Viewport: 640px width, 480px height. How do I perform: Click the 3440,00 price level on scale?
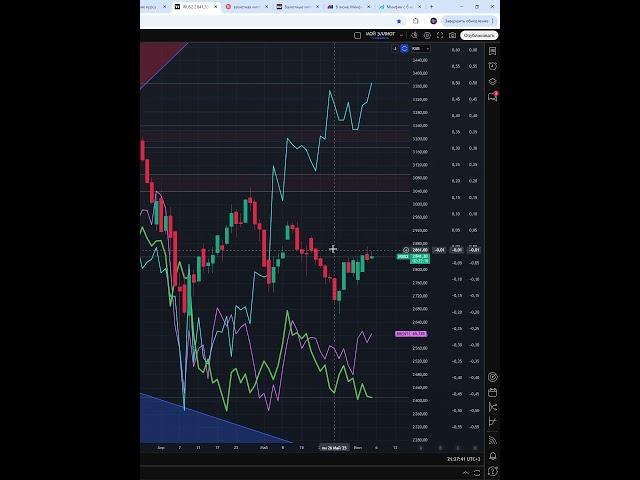pos(420,60)
